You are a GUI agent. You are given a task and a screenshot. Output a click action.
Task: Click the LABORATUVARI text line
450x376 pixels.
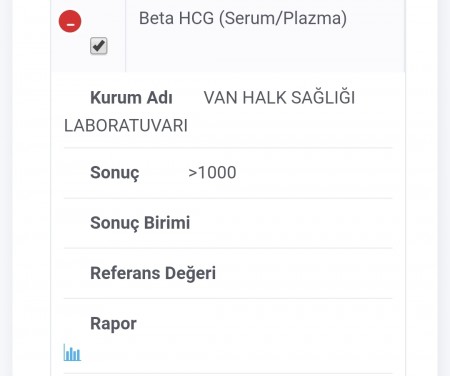pyautogui.click(x=126, y=126)
